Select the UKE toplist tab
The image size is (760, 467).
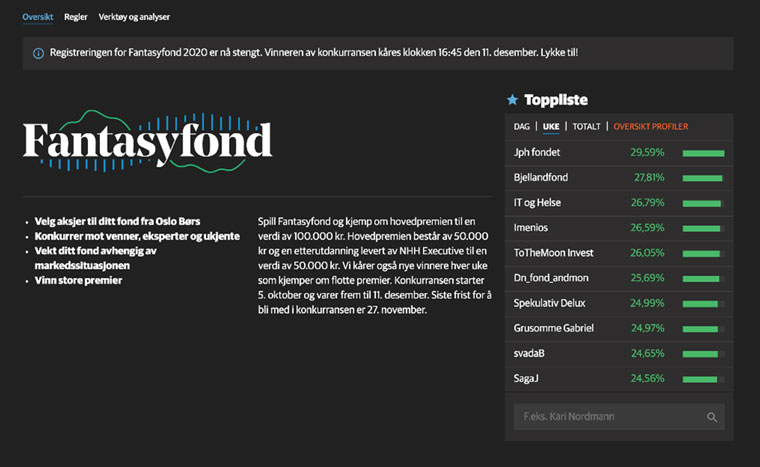point(551,127)
